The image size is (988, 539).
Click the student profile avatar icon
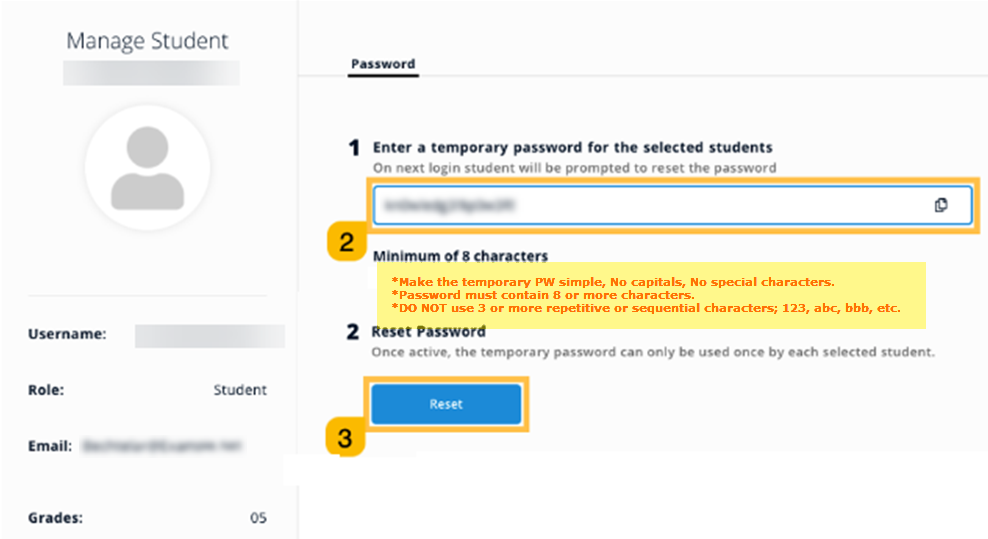point(147,167)
